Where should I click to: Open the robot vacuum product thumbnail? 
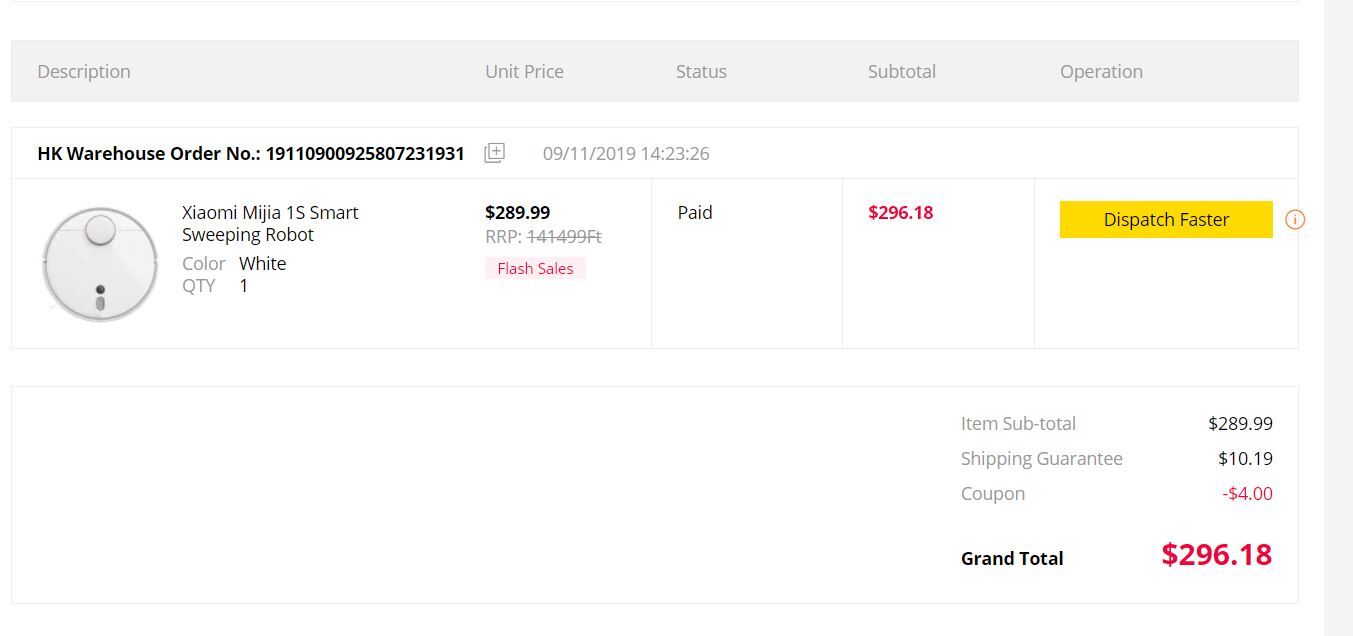click(99, 264)
